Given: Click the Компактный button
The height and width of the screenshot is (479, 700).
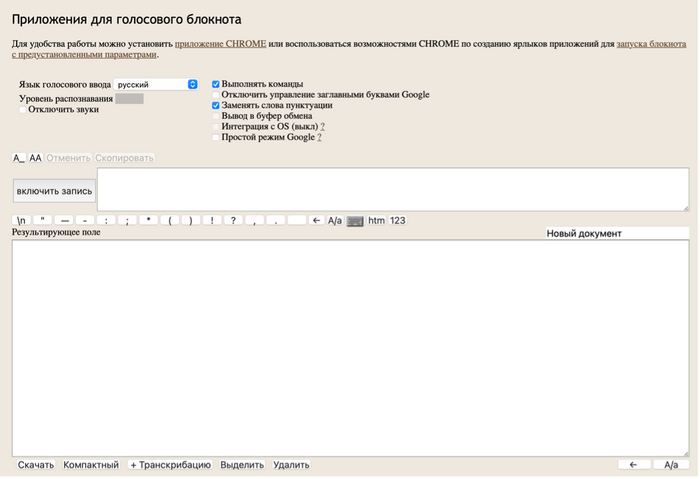Looking at the screenshot, I should tap(91, 465).
